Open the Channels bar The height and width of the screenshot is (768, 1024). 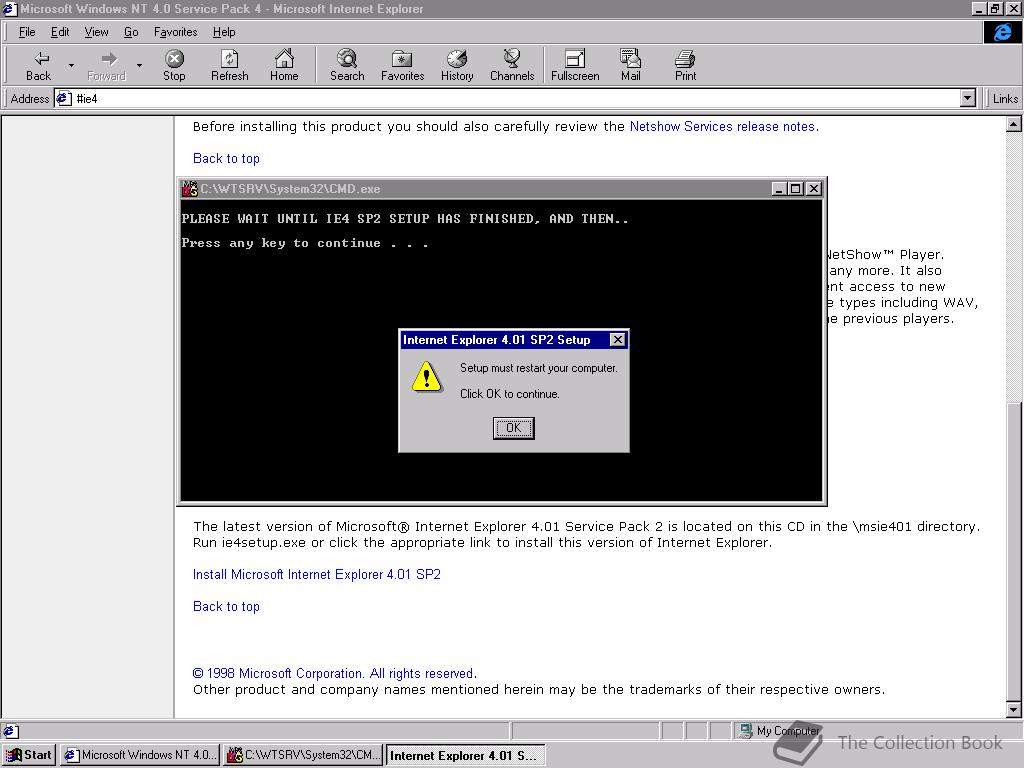(512, 65)
